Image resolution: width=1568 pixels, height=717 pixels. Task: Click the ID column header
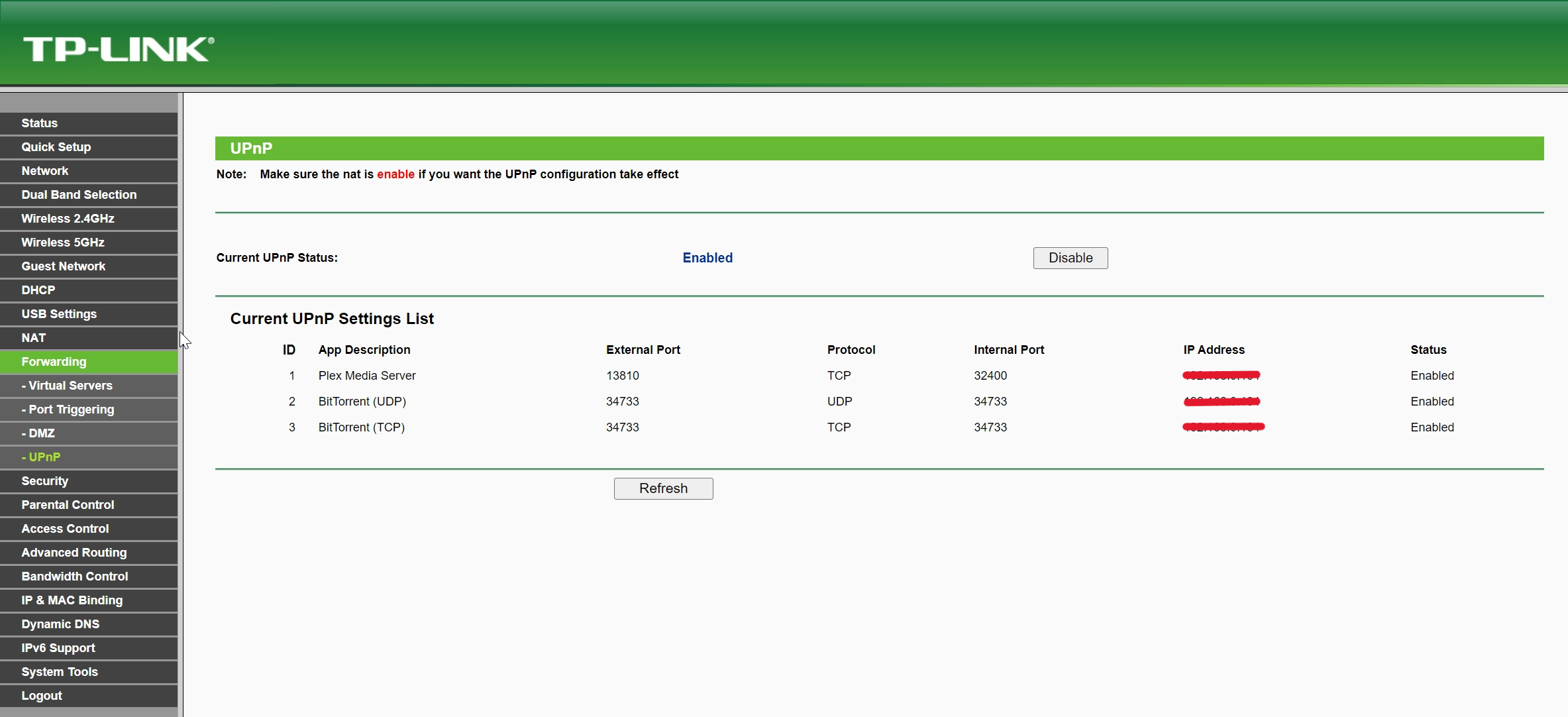289,350
